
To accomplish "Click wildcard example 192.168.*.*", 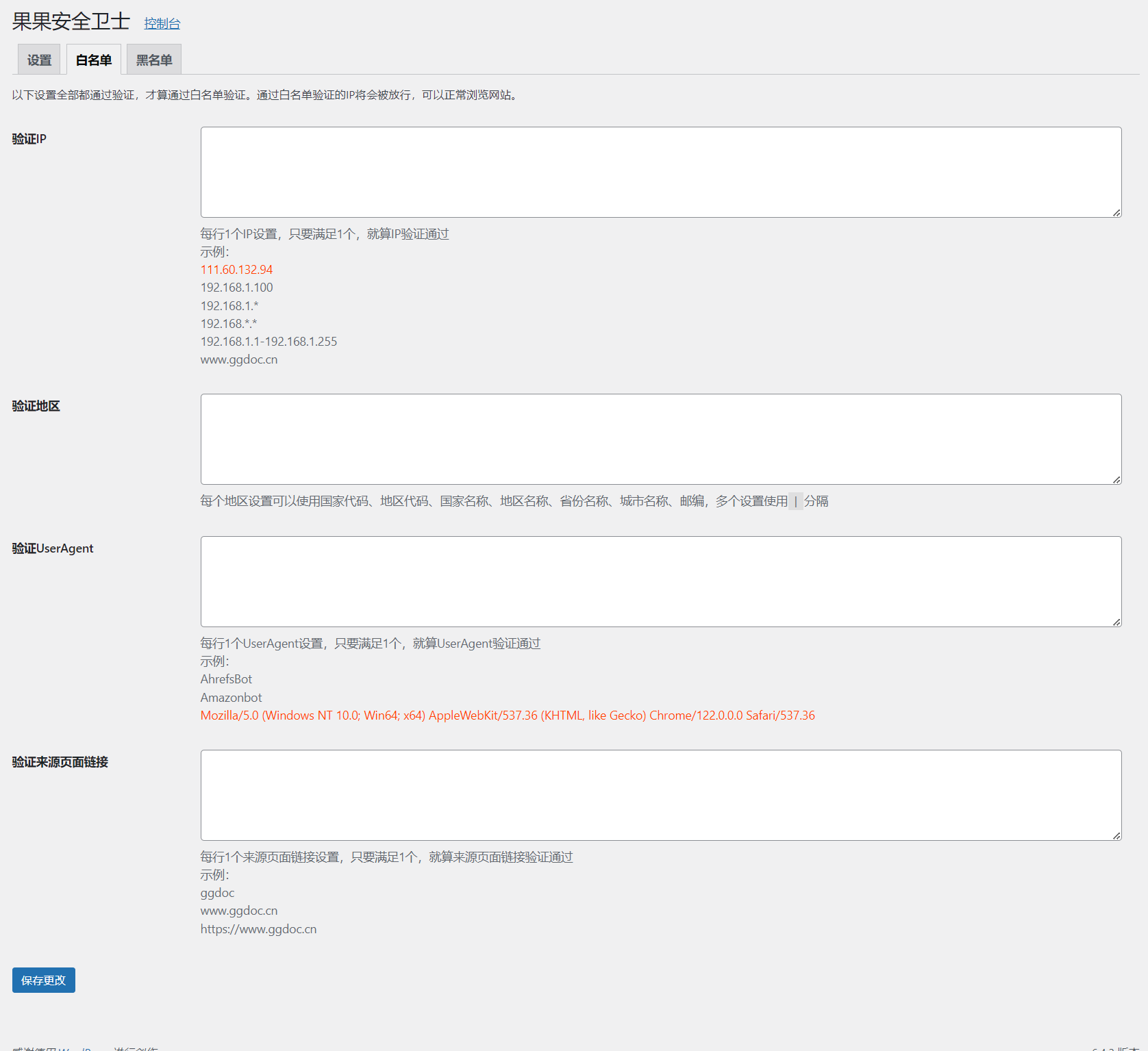I will click(229, 324).
